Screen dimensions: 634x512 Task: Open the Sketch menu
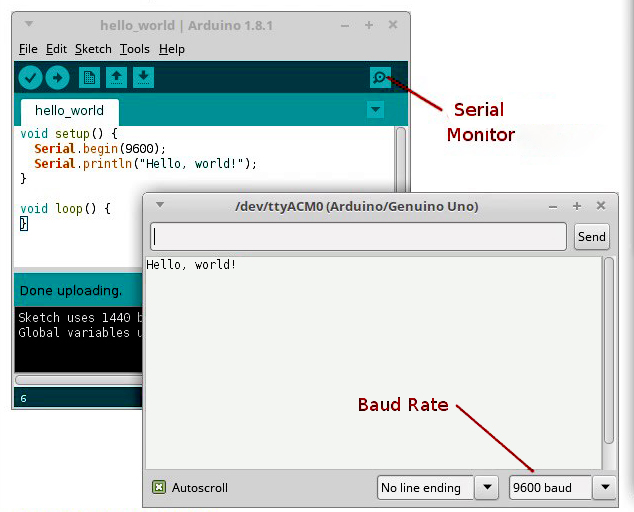tap(93, 48)
